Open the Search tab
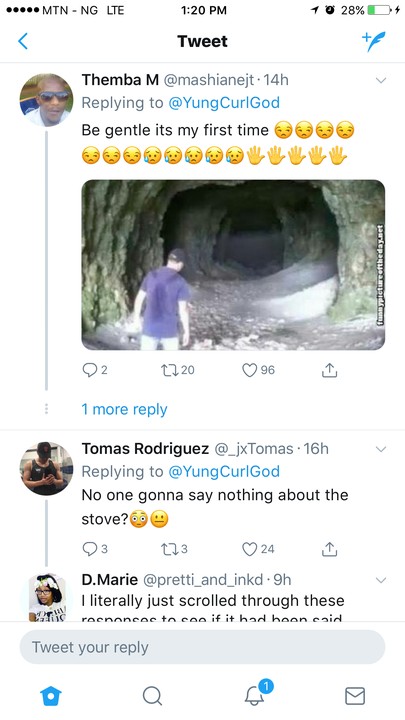 [152, 696]
